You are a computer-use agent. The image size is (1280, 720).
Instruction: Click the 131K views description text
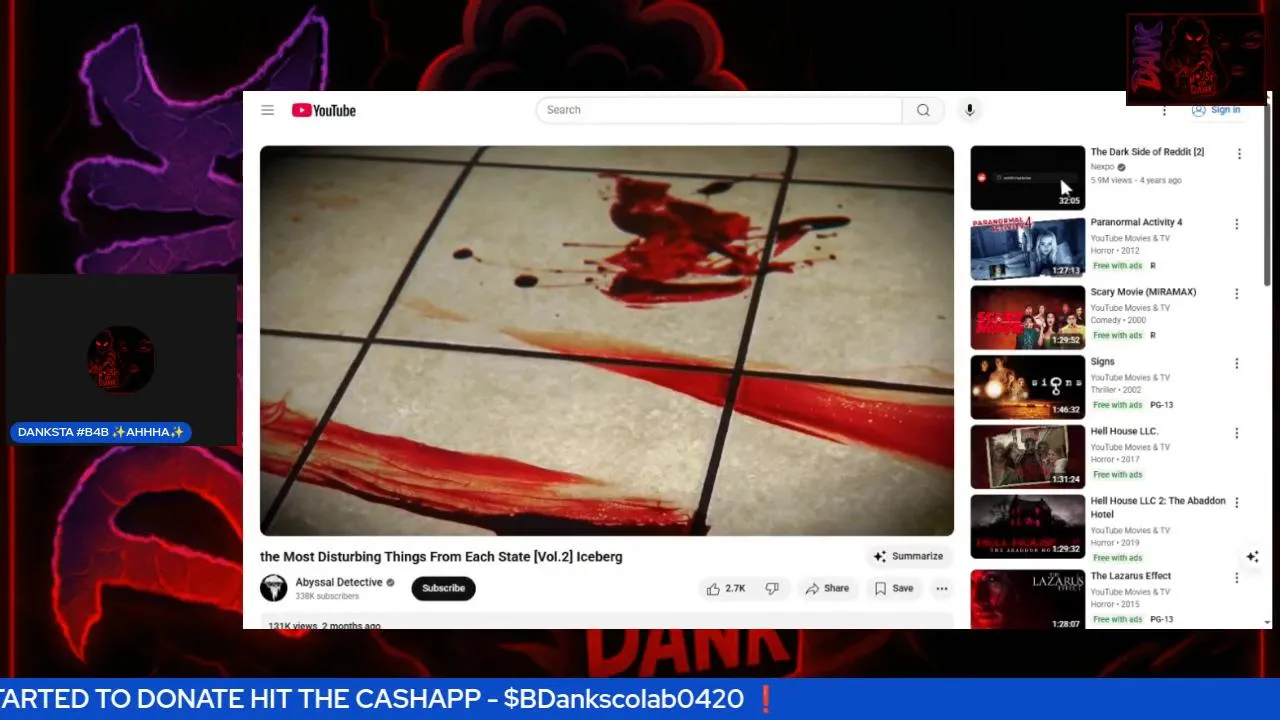point(324,625)
